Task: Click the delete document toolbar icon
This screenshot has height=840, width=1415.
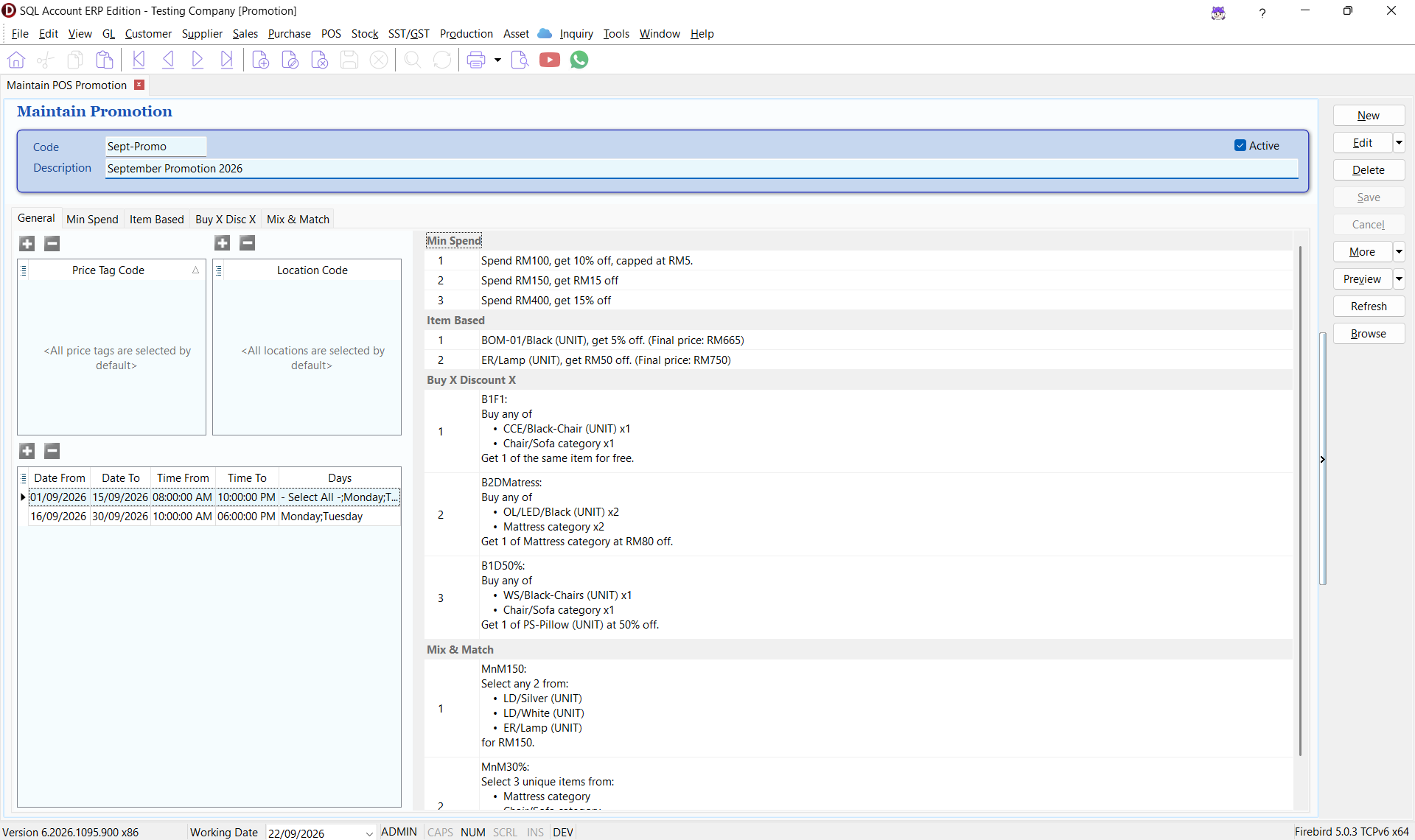Action: click(320, 60)
